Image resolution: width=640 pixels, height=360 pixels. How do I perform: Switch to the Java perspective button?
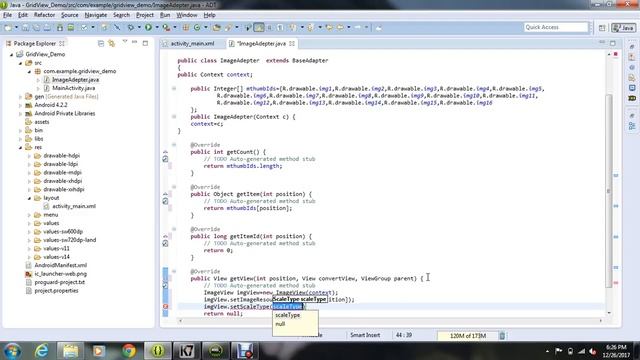pos(624,27)
